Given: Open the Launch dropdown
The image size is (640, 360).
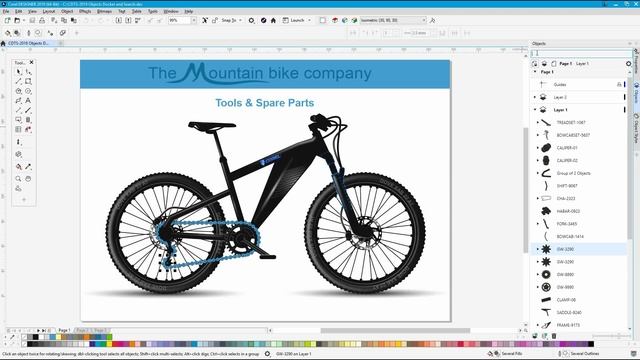Looking at the screenshot, I should (x=309, y=20).
